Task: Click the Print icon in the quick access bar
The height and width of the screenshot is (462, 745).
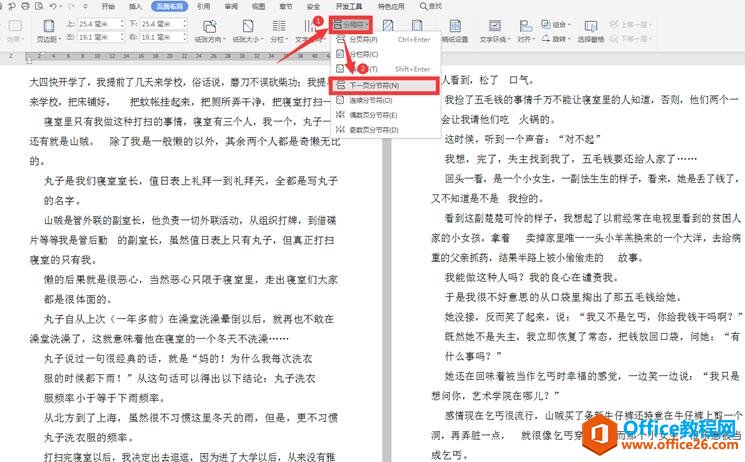Action: 25,6
